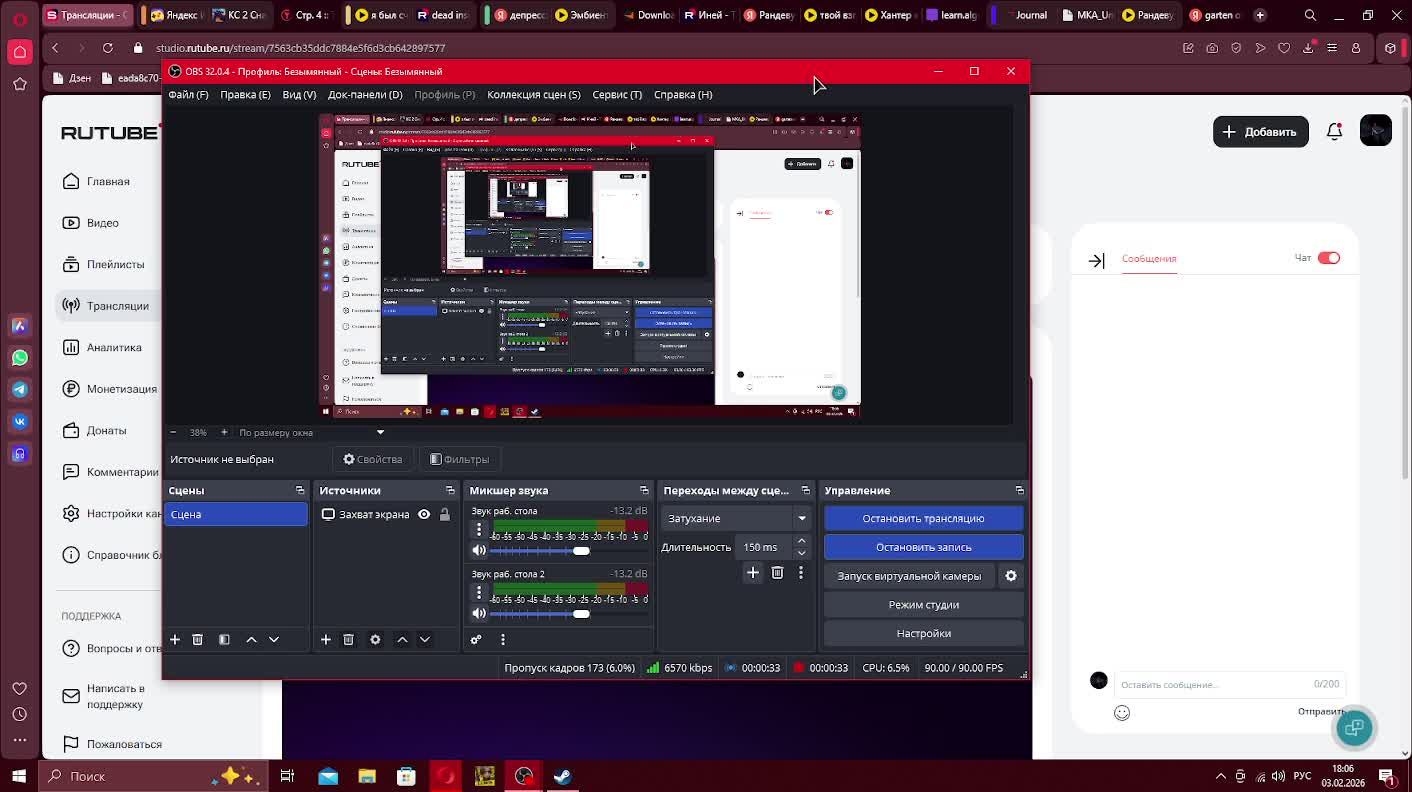Viewport: 1412px width, 792px height.
Task: Open the Док-панели (D) menu
Action: pos(365,95)
